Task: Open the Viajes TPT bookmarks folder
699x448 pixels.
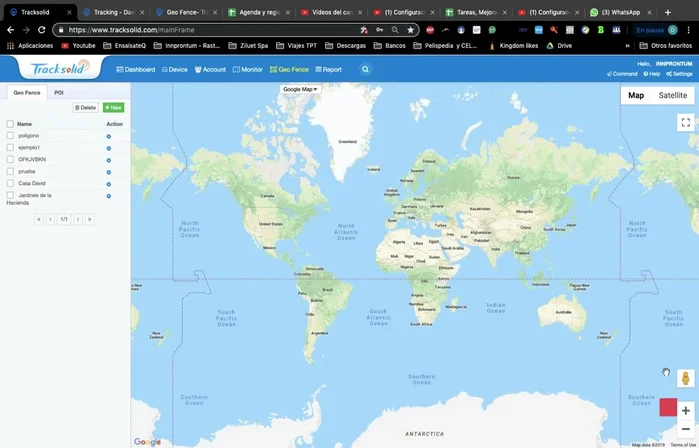Action: tap(297, 45)
